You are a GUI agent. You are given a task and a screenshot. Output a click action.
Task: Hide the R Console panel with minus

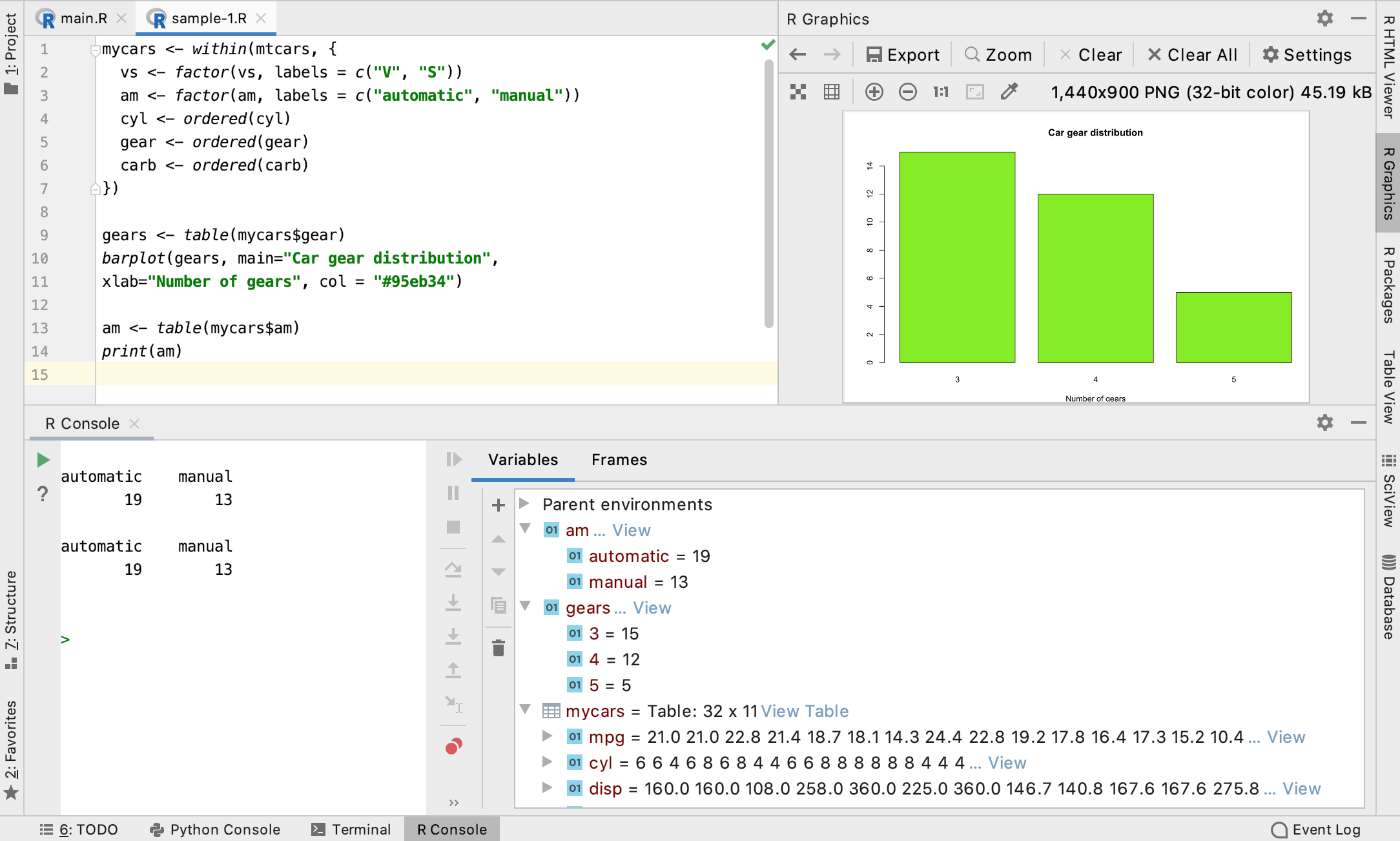click(1359, 422)
